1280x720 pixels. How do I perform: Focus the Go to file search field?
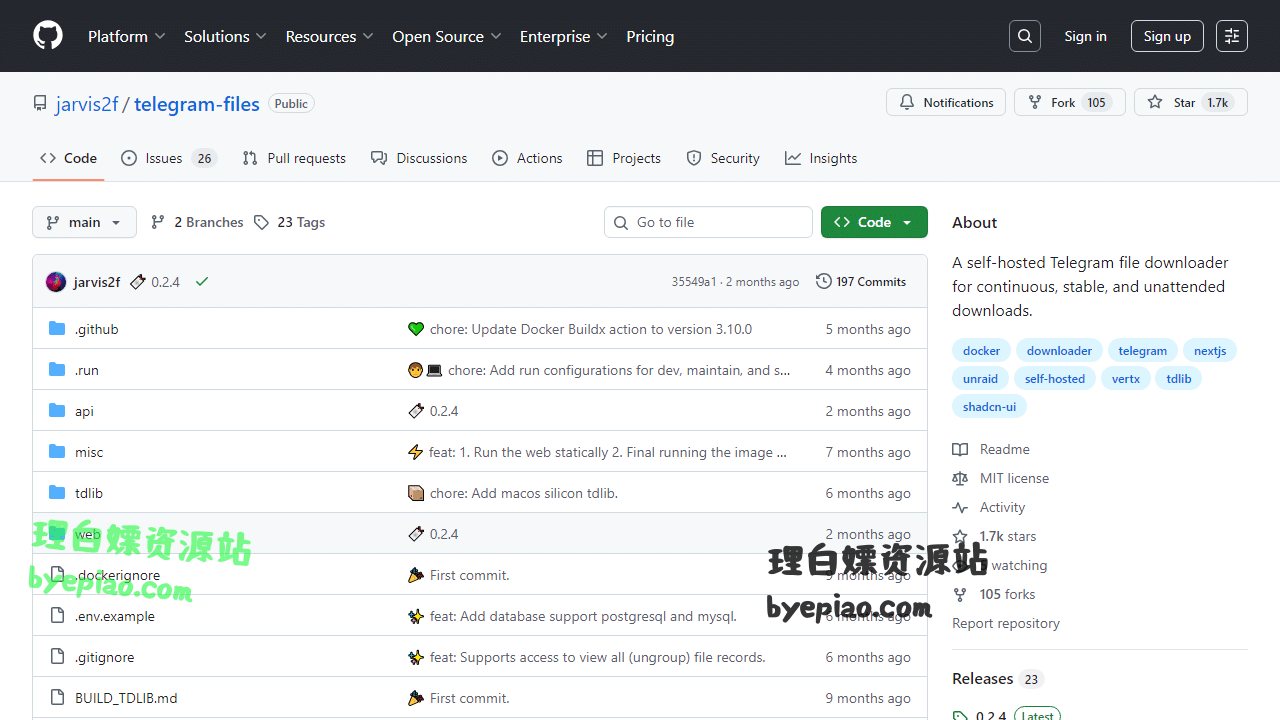pos(708,222)
